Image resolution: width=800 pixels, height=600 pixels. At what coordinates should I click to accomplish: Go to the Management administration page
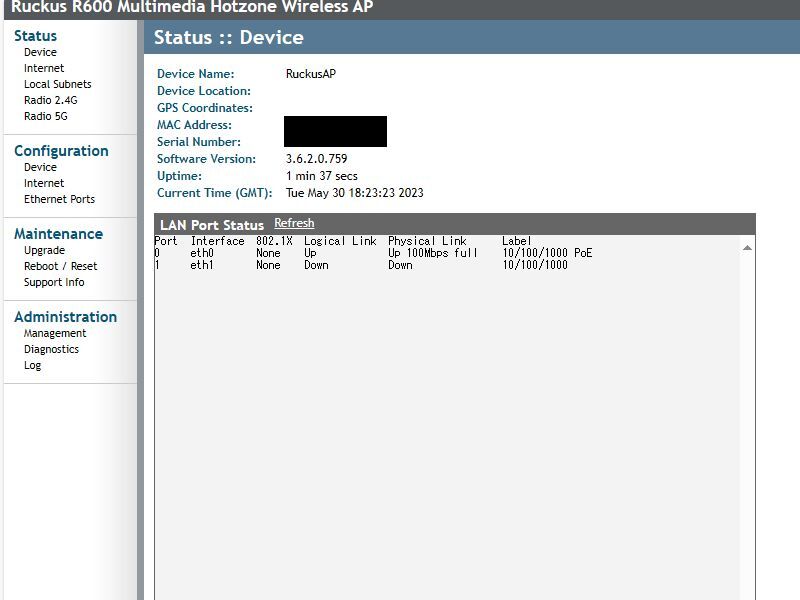point(55,333)
